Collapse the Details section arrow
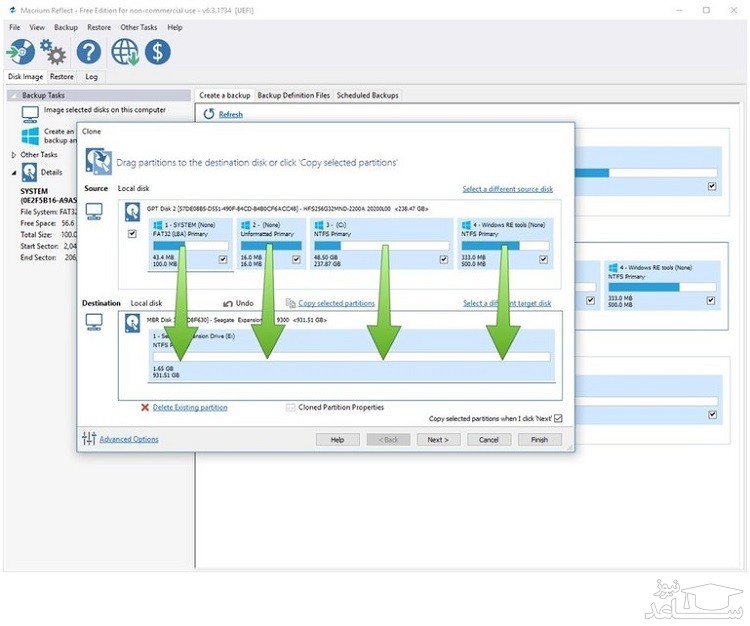 click(x=13, y=172)
